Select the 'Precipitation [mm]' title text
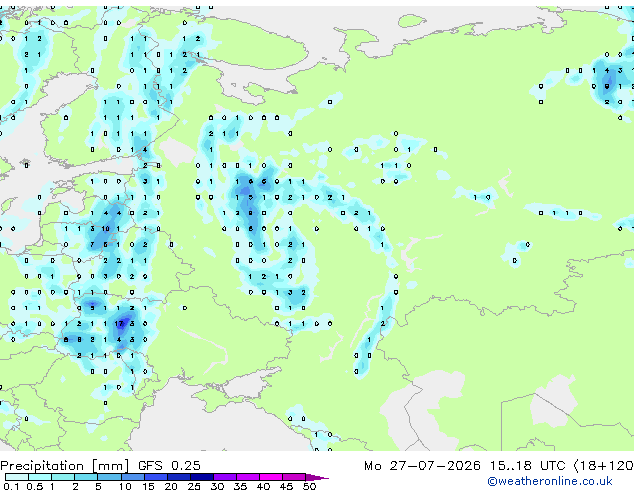The image size is (634, 490). click(65, 466)
